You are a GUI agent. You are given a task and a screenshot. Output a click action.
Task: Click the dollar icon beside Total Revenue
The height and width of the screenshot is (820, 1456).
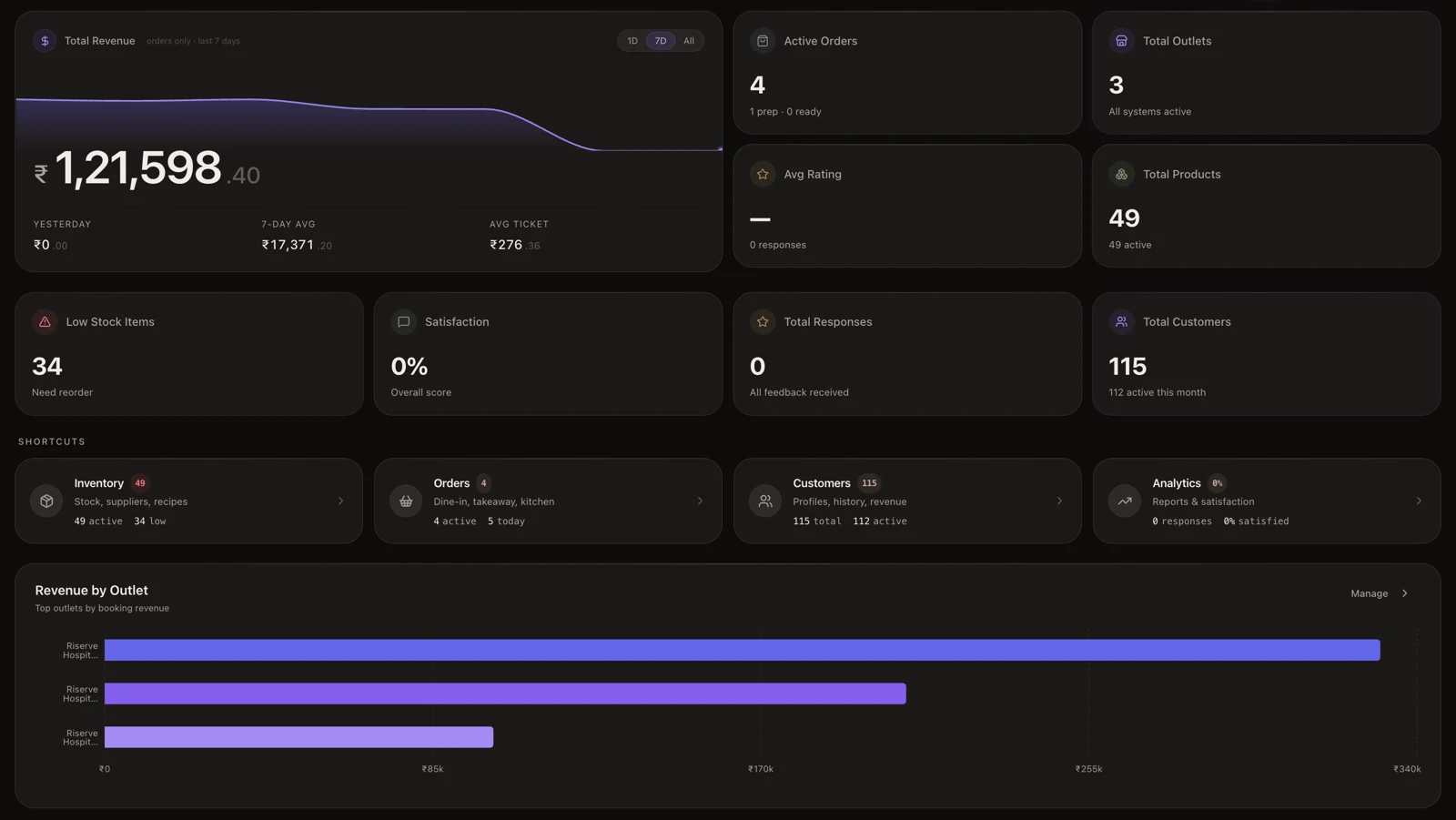click(45, 41)
